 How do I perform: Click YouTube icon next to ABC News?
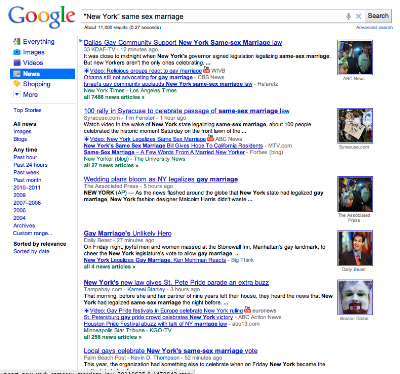click(210, 138)
